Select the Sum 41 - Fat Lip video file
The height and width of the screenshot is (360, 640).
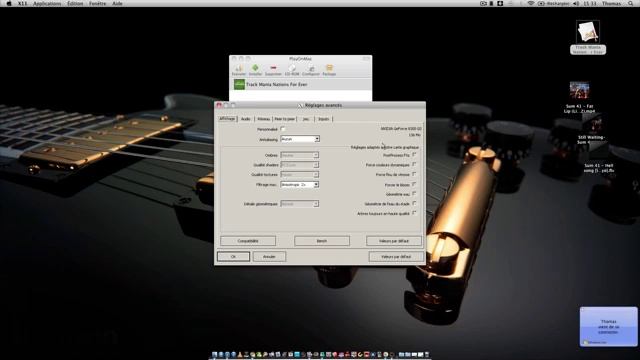click(x=580, y=98)
